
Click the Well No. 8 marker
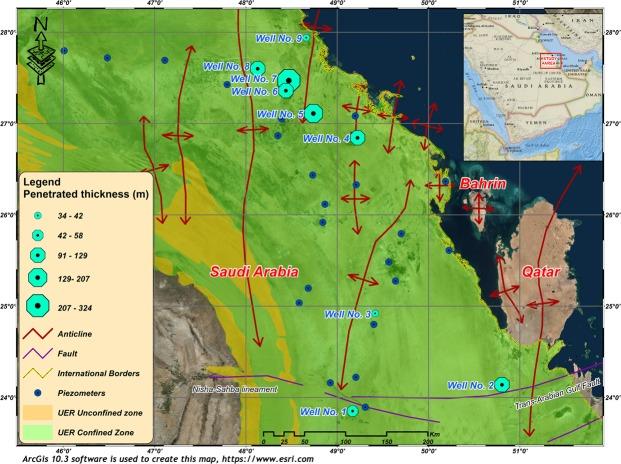pyautogui.click(x=258, y=67)
